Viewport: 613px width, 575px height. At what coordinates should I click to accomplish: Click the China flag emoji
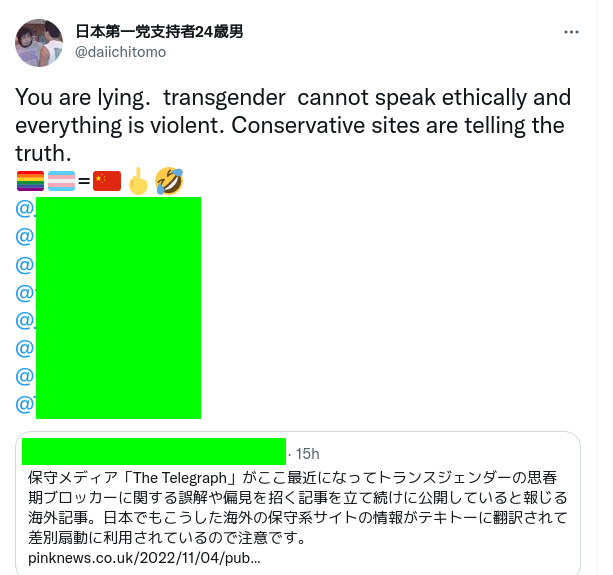[107, 181]
